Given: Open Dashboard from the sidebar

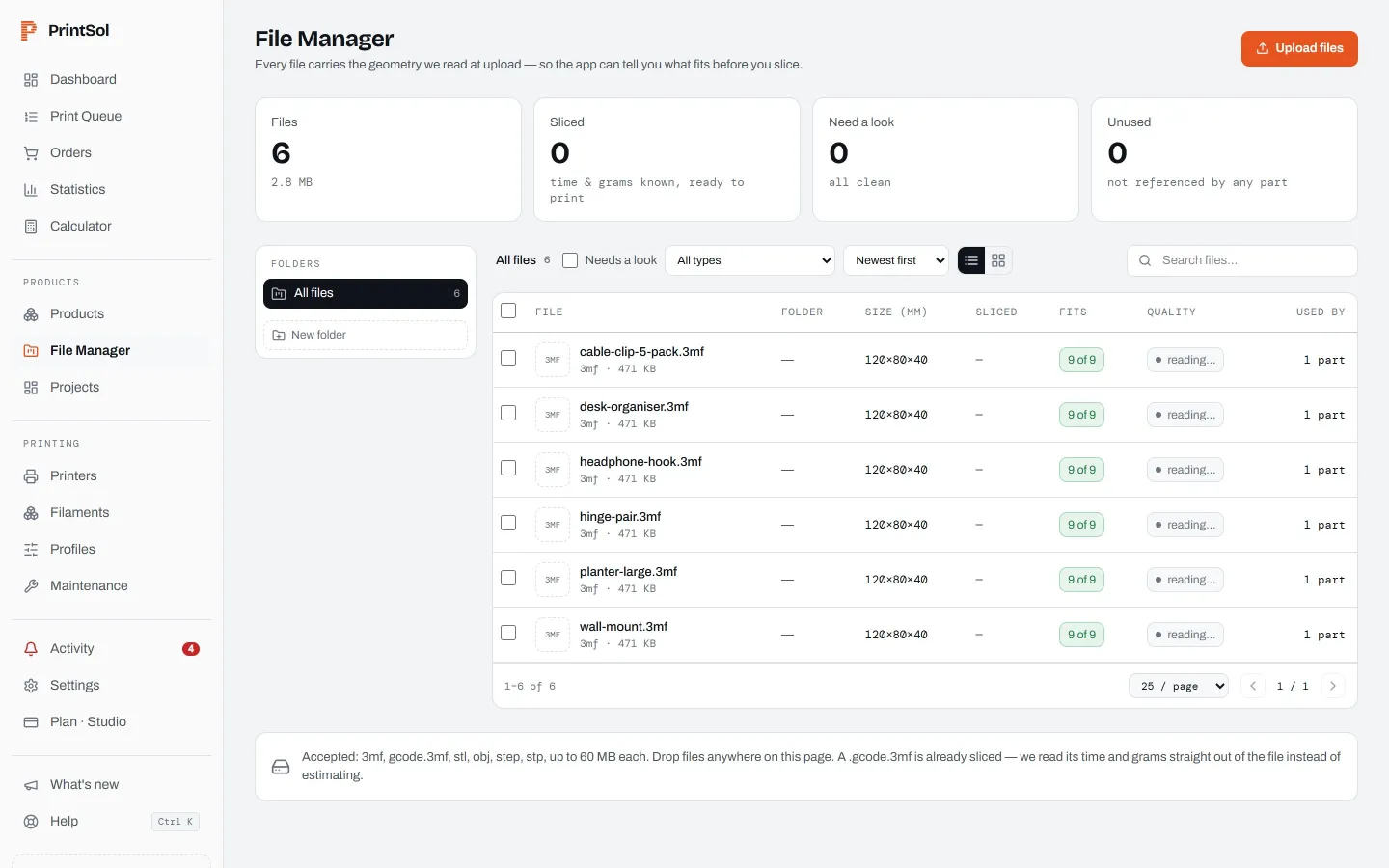Looking at the screenshot, I should tap(111, 80).
